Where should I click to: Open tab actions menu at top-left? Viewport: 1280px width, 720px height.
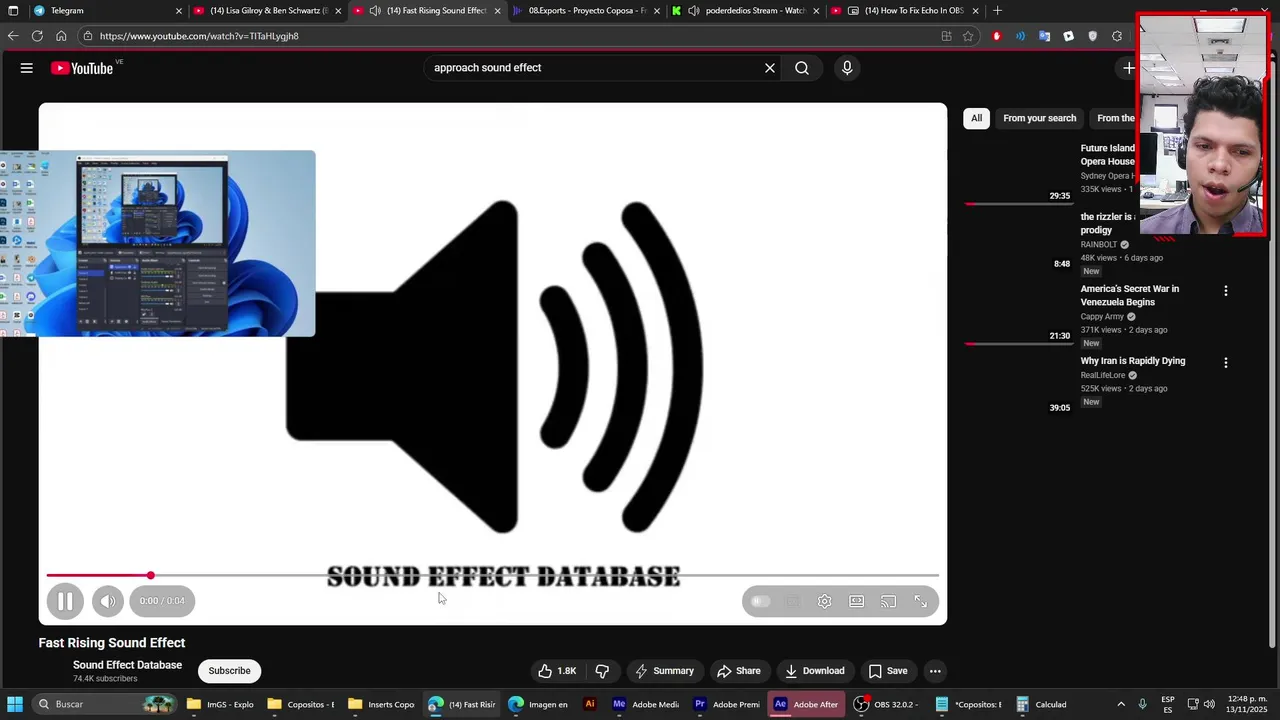click(12, 10)
